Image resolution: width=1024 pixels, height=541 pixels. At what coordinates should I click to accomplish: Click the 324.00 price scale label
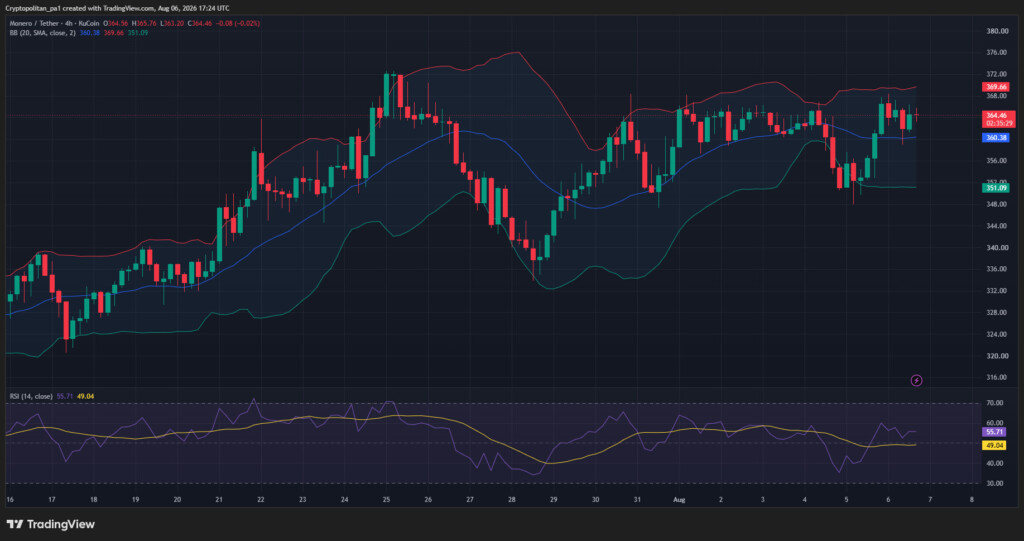[996, 335]
